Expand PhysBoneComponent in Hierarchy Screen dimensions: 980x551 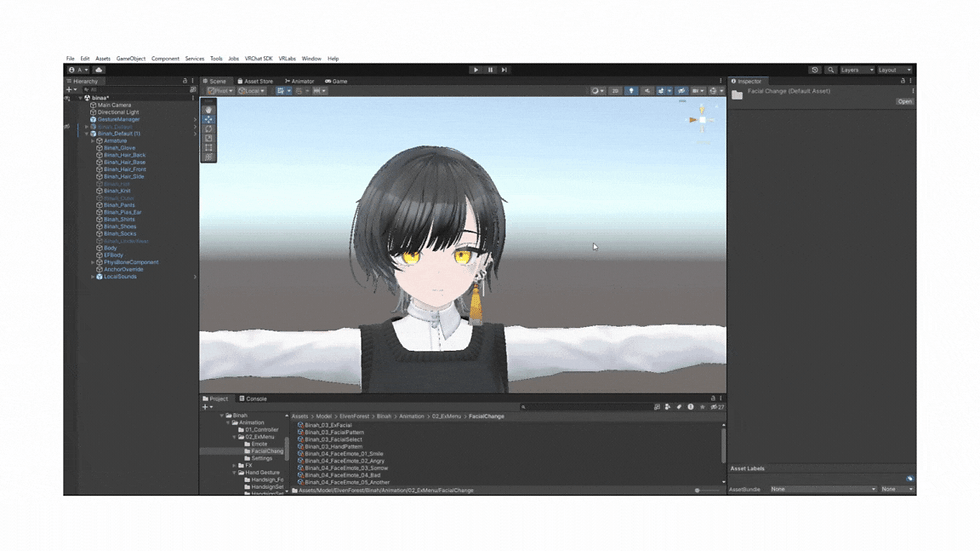click(x=93, y=262)
